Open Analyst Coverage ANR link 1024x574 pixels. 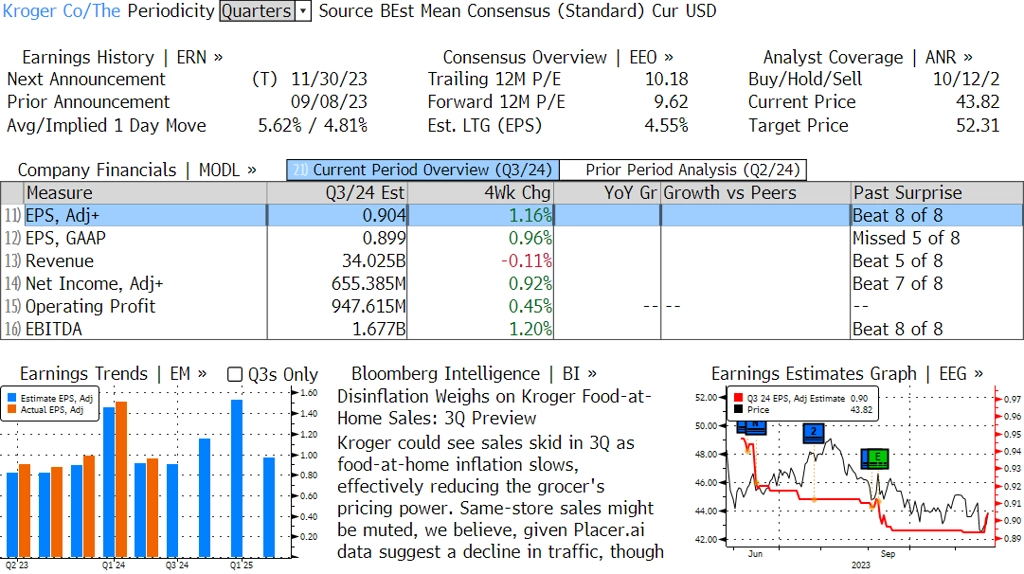click(x=867, y=57)
